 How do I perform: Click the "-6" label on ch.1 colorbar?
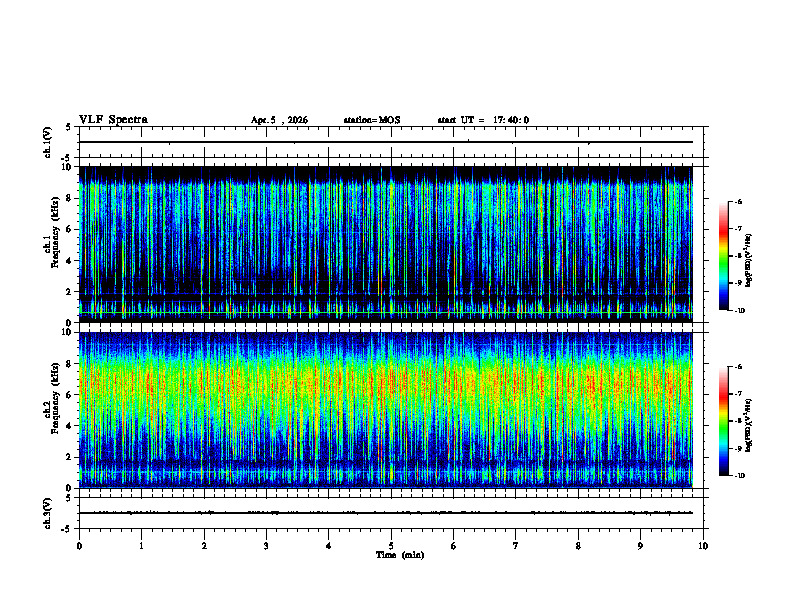738,201
